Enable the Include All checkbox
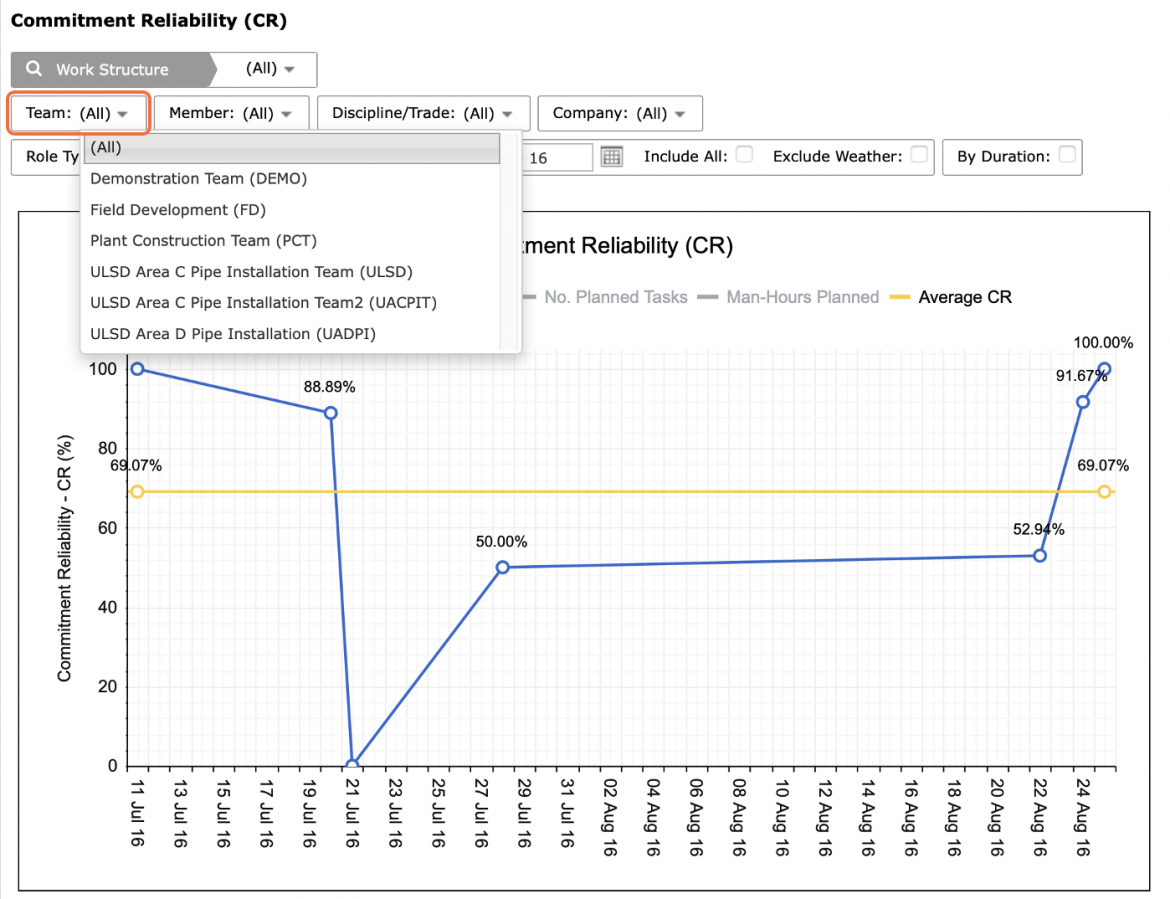 [744, 154]
